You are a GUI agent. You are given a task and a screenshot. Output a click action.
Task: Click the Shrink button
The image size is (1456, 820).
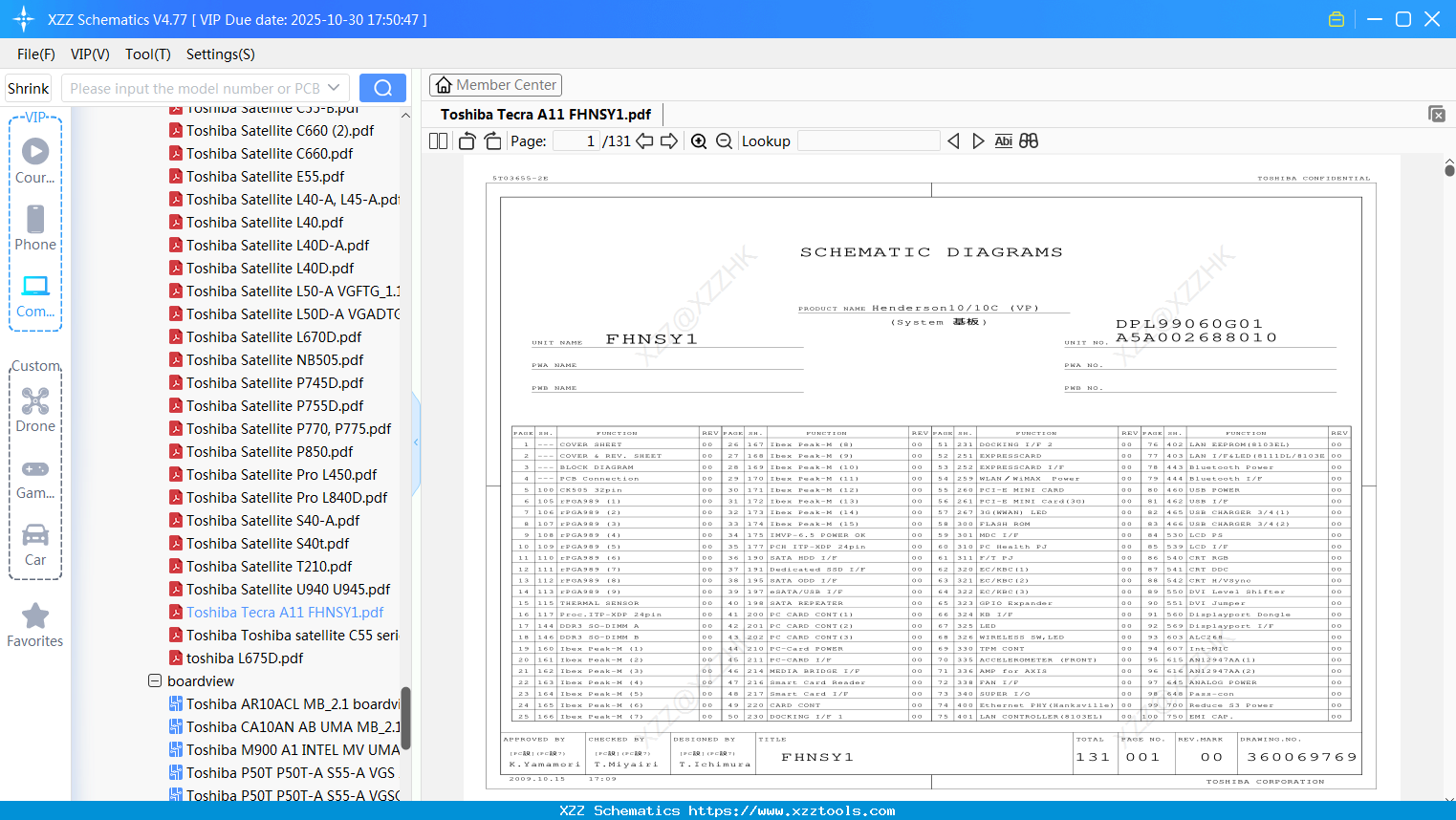[x=29, y=88]
